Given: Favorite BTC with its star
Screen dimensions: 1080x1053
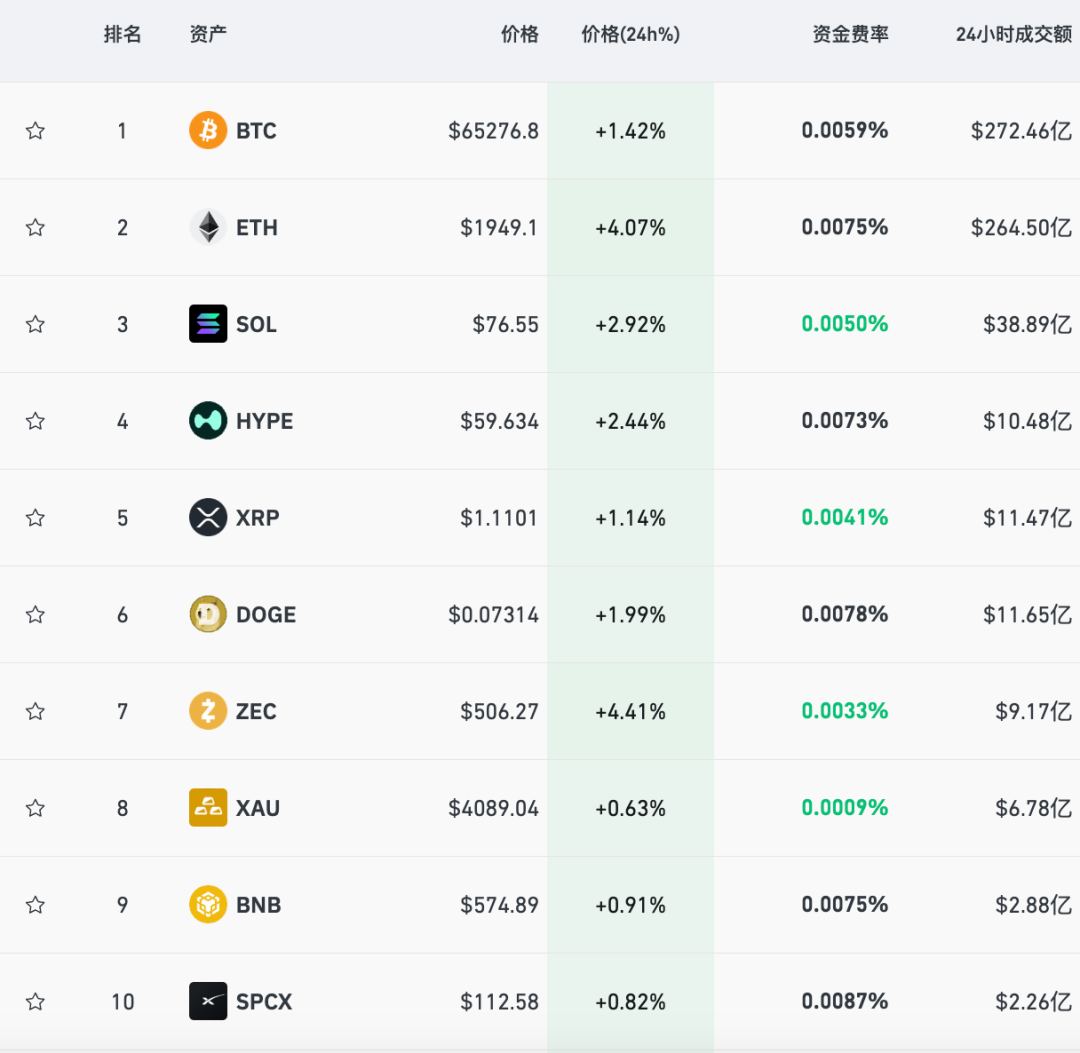Looking at the screenshot, I should pyautogui.click(x=35, y=130).
